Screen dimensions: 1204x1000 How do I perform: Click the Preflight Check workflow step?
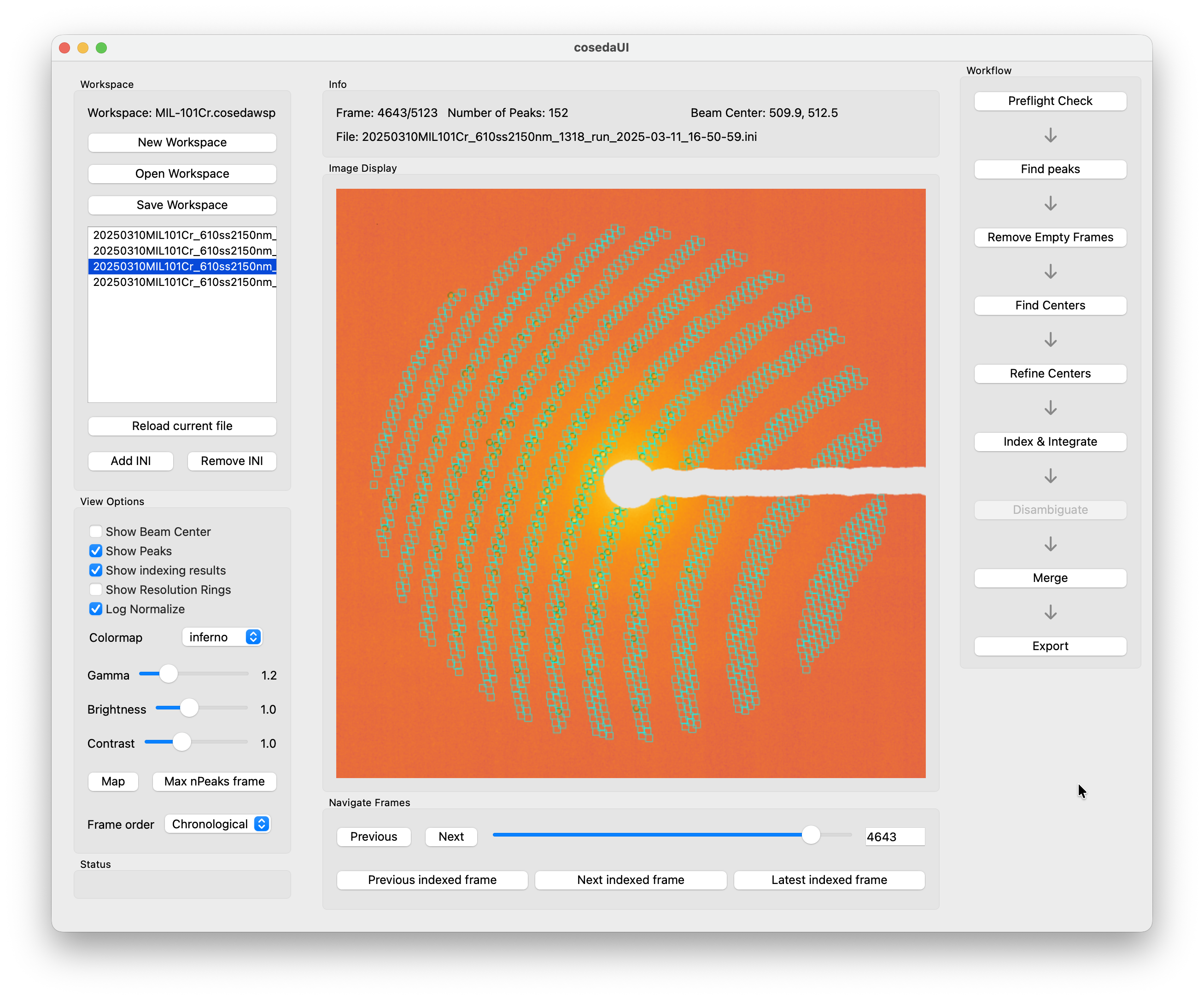pyautogui.click(x=1050, y=101)
